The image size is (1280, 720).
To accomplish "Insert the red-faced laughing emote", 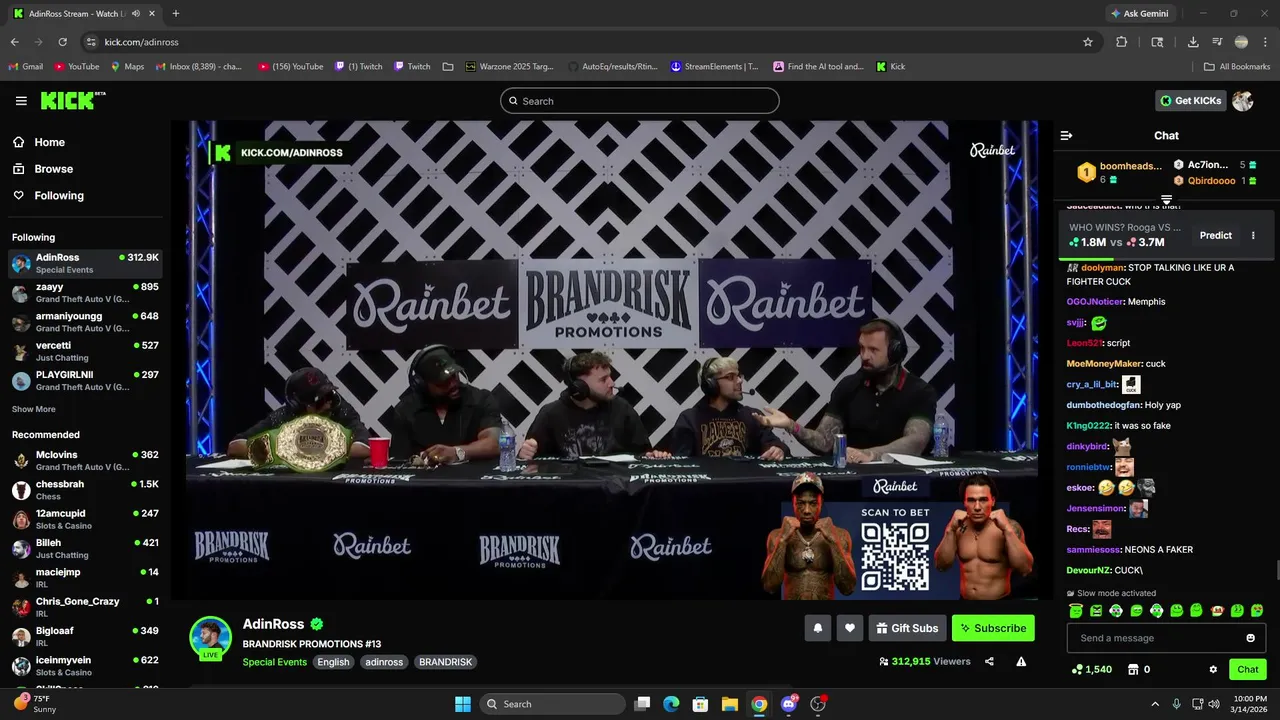I will click(1217, 611).
